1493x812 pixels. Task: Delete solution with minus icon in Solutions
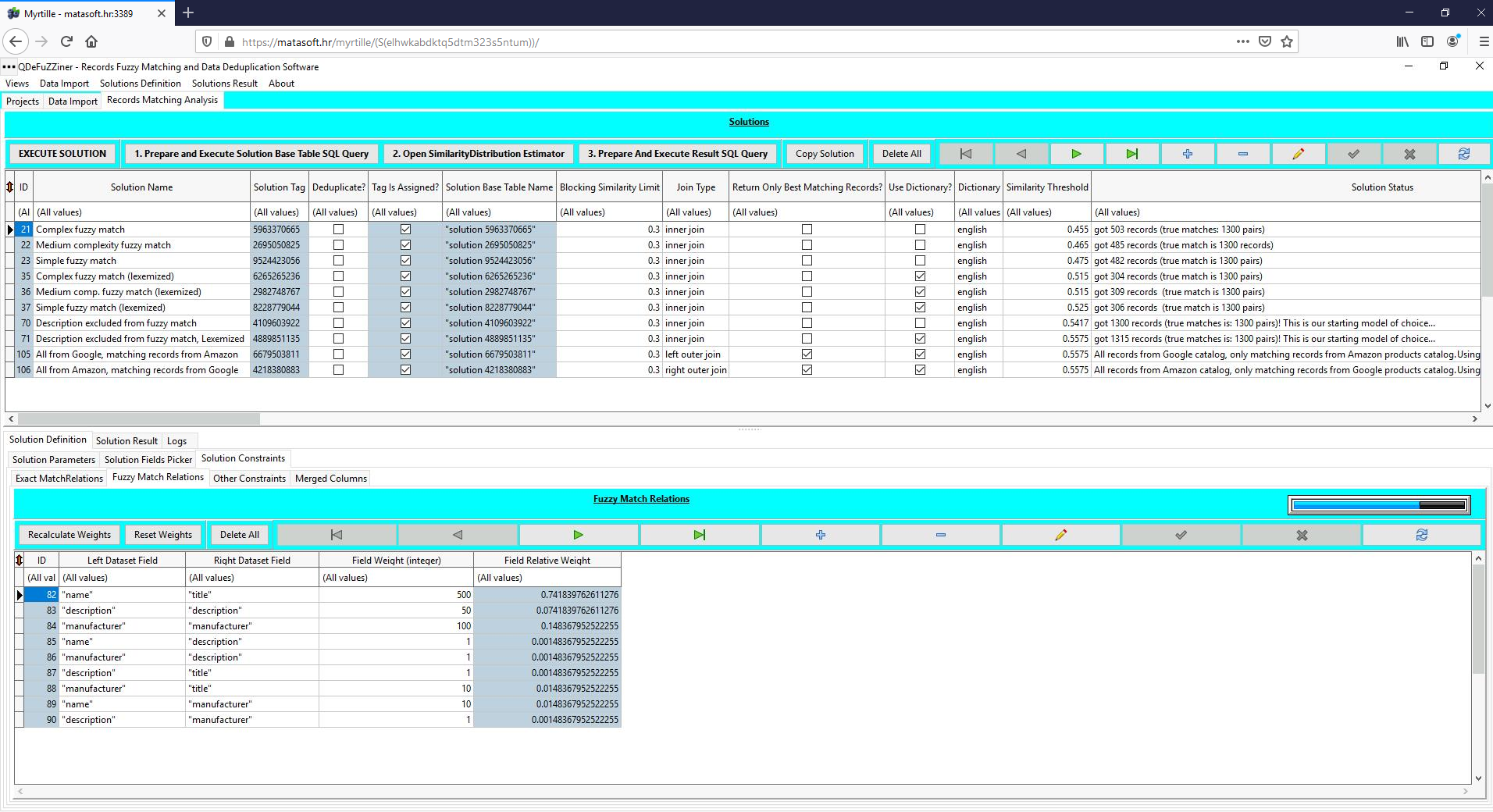click(x=1243, y=154)
